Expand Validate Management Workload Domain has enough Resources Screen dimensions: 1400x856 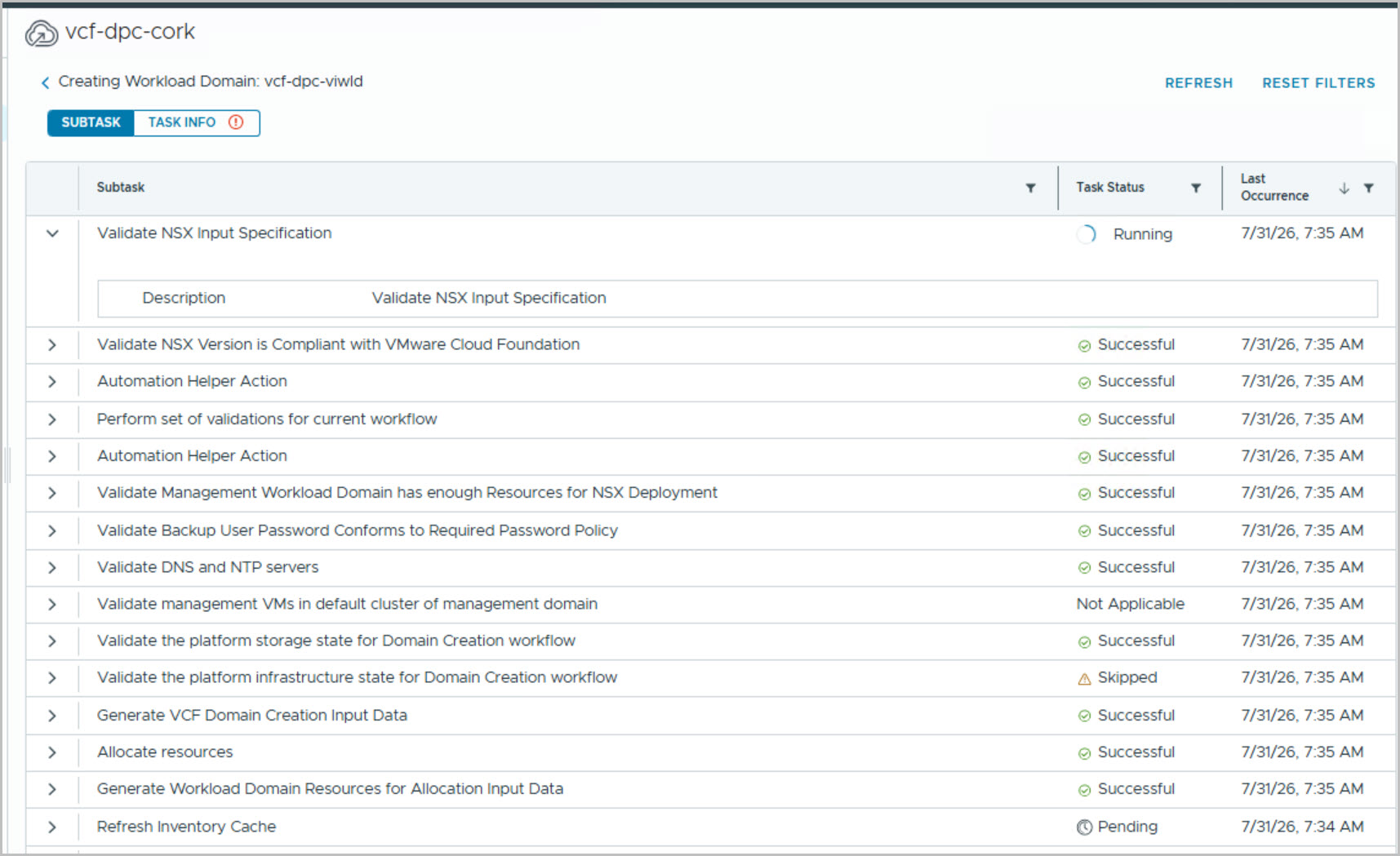(52, 493)
